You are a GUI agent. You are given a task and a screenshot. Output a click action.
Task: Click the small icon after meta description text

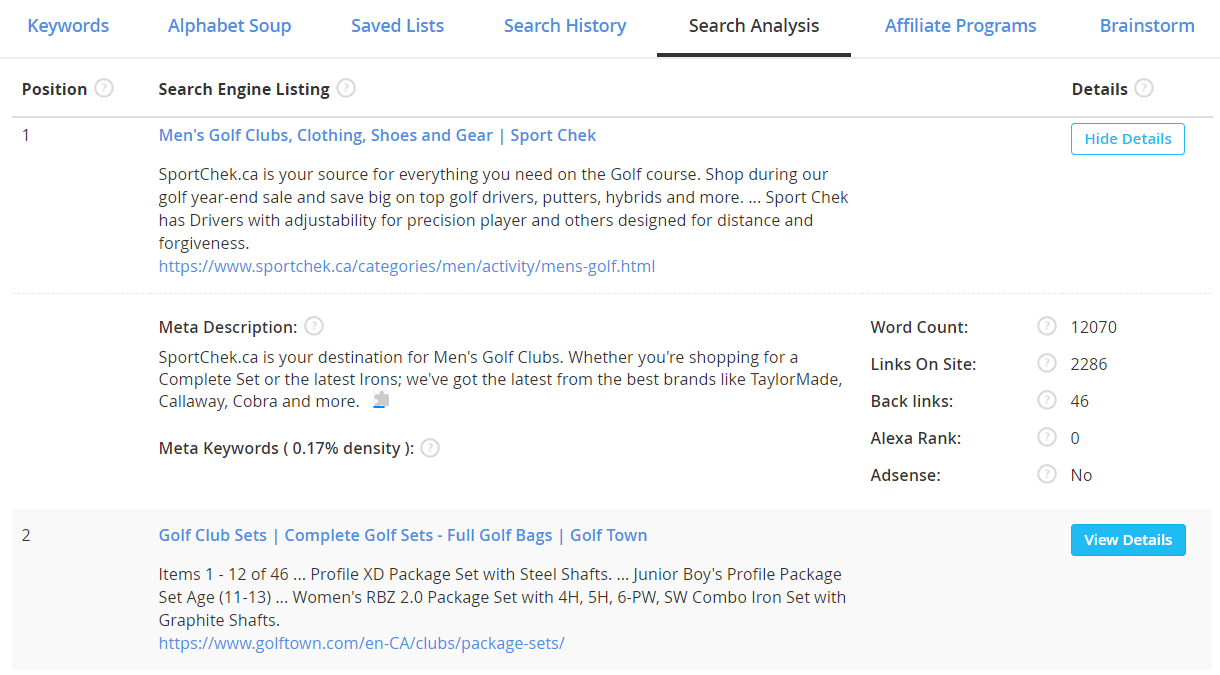[x=381, y=400]
